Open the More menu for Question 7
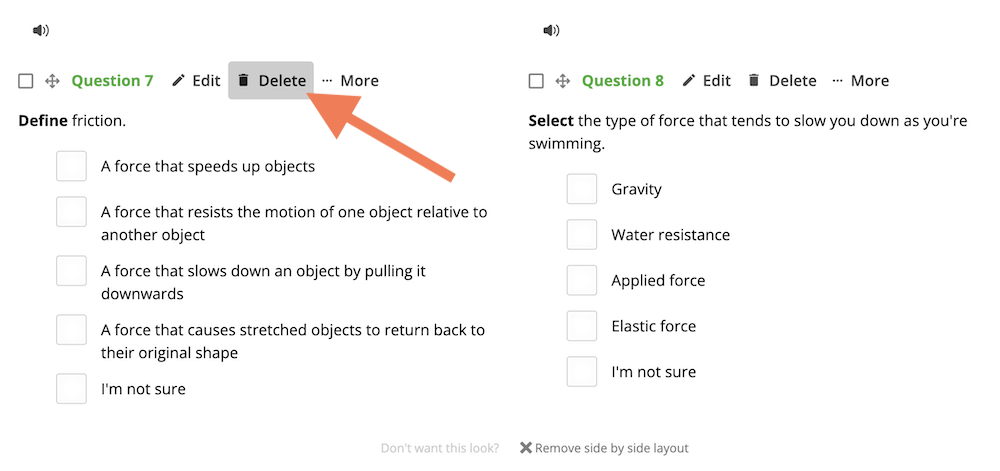The width and height of the screenshot is (1000, 471). 350,81
